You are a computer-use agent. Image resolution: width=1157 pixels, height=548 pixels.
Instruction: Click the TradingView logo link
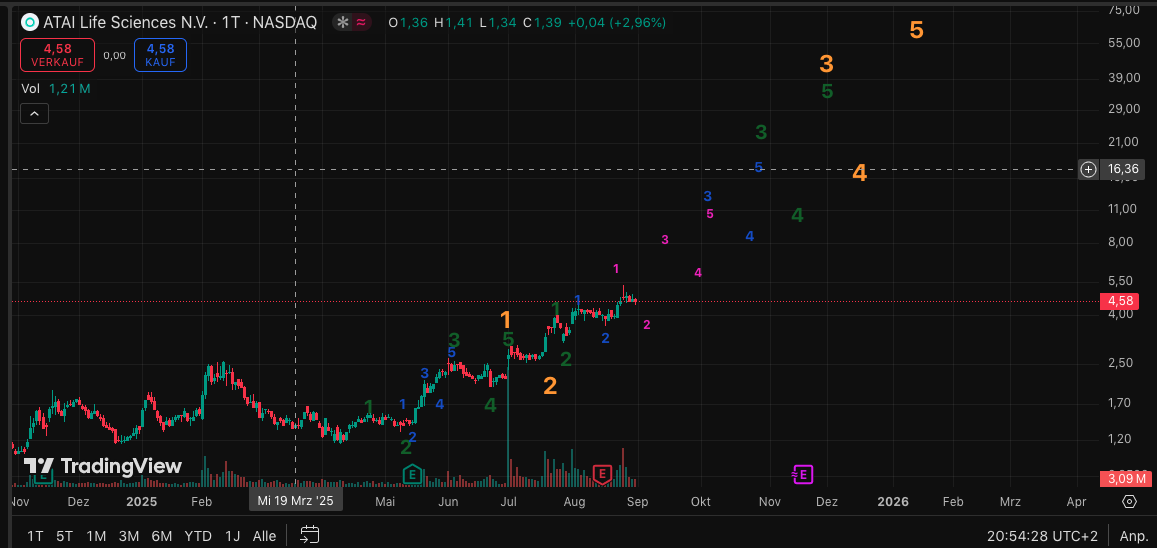click(x=103, y=466)
